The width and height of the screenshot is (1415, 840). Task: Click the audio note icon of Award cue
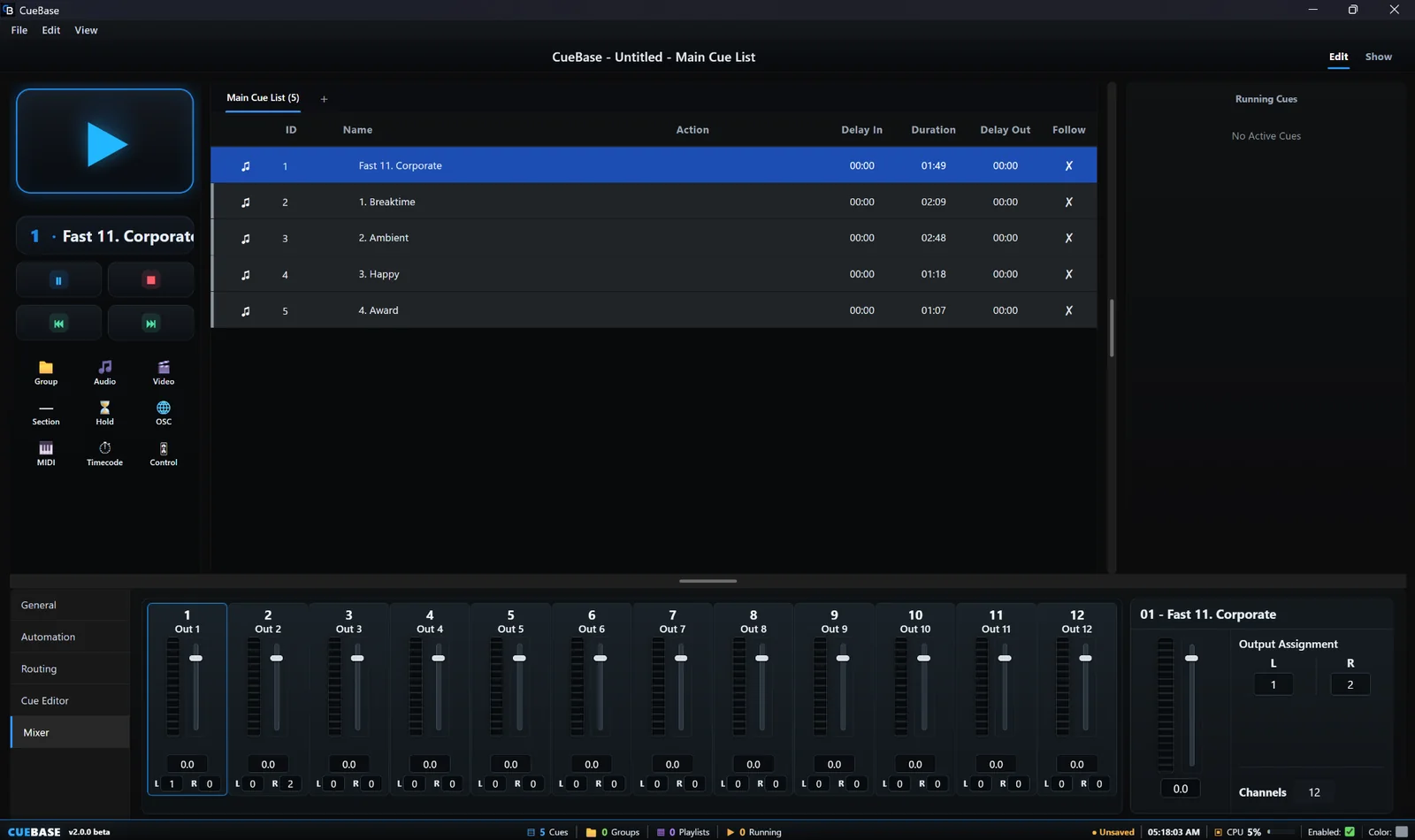pyautogui.click(x=246, y=311)
